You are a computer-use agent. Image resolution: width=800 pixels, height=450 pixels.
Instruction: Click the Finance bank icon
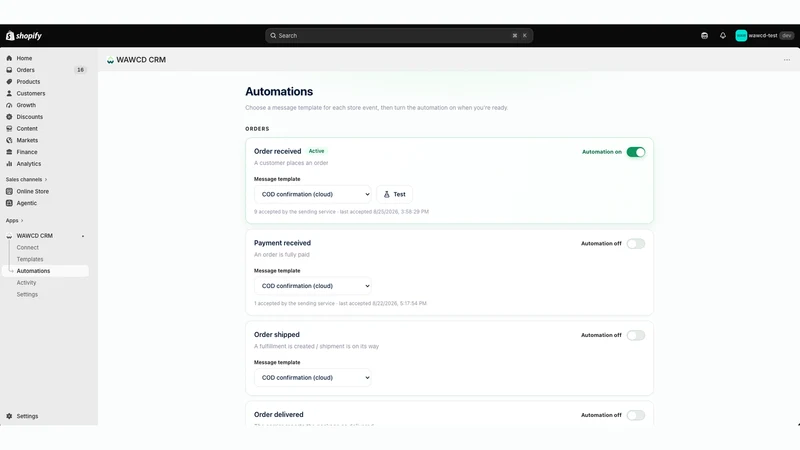pyautogui.click(x=9, y=152)
